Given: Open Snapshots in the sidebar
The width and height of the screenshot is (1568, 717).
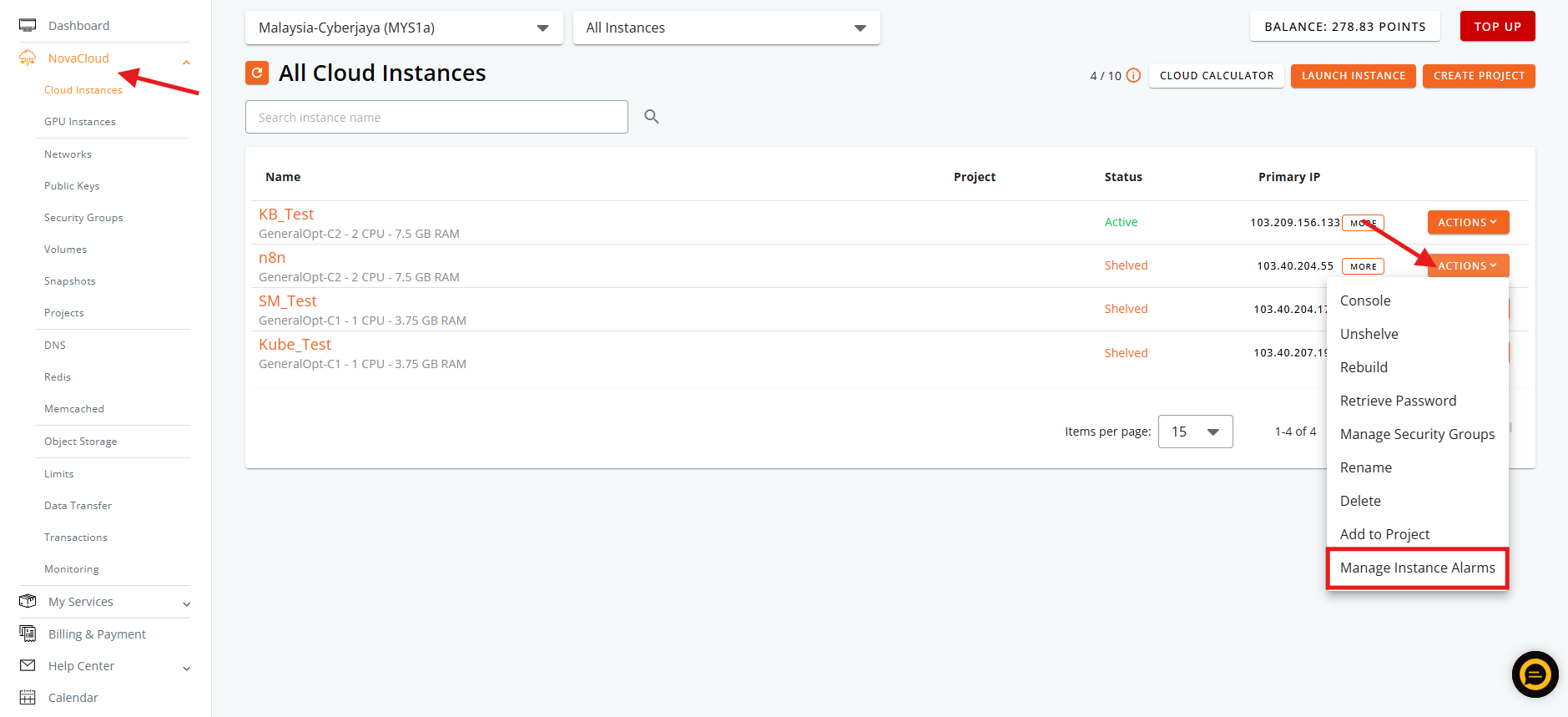Looking at the screenshot, I should click(x=70, y=281).
